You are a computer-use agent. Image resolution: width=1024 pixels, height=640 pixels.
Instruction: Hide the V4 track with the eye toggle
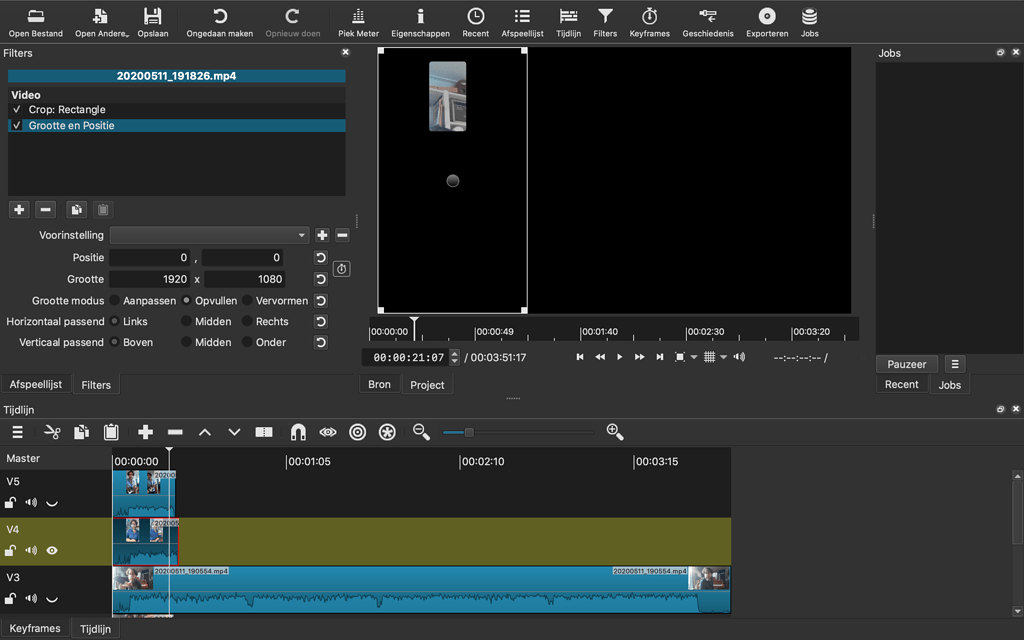(51, 550)
